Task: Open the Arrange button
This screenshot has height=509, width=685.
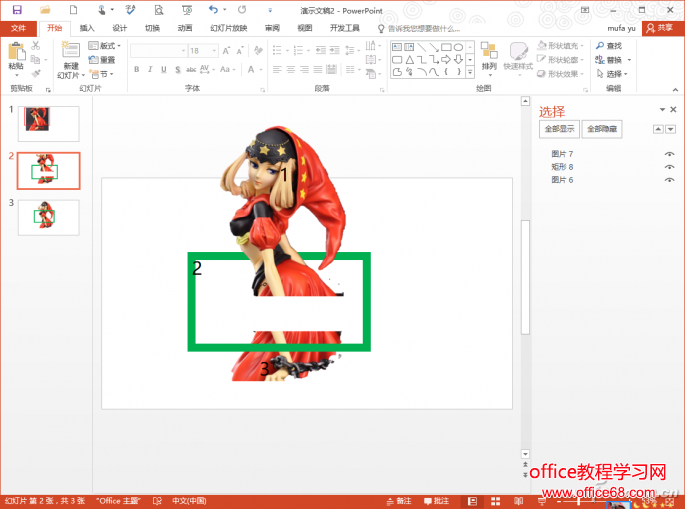Action: point(489,59)
